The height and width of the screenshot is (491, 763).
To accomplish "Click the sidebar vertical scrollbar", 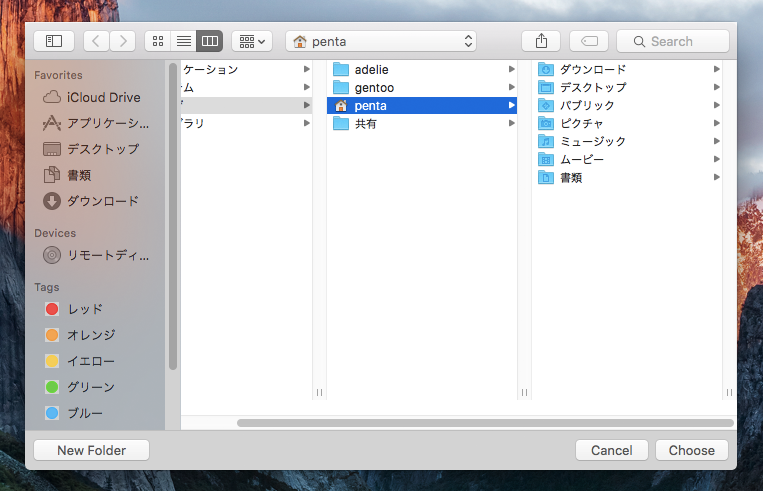I will point(173,217).
